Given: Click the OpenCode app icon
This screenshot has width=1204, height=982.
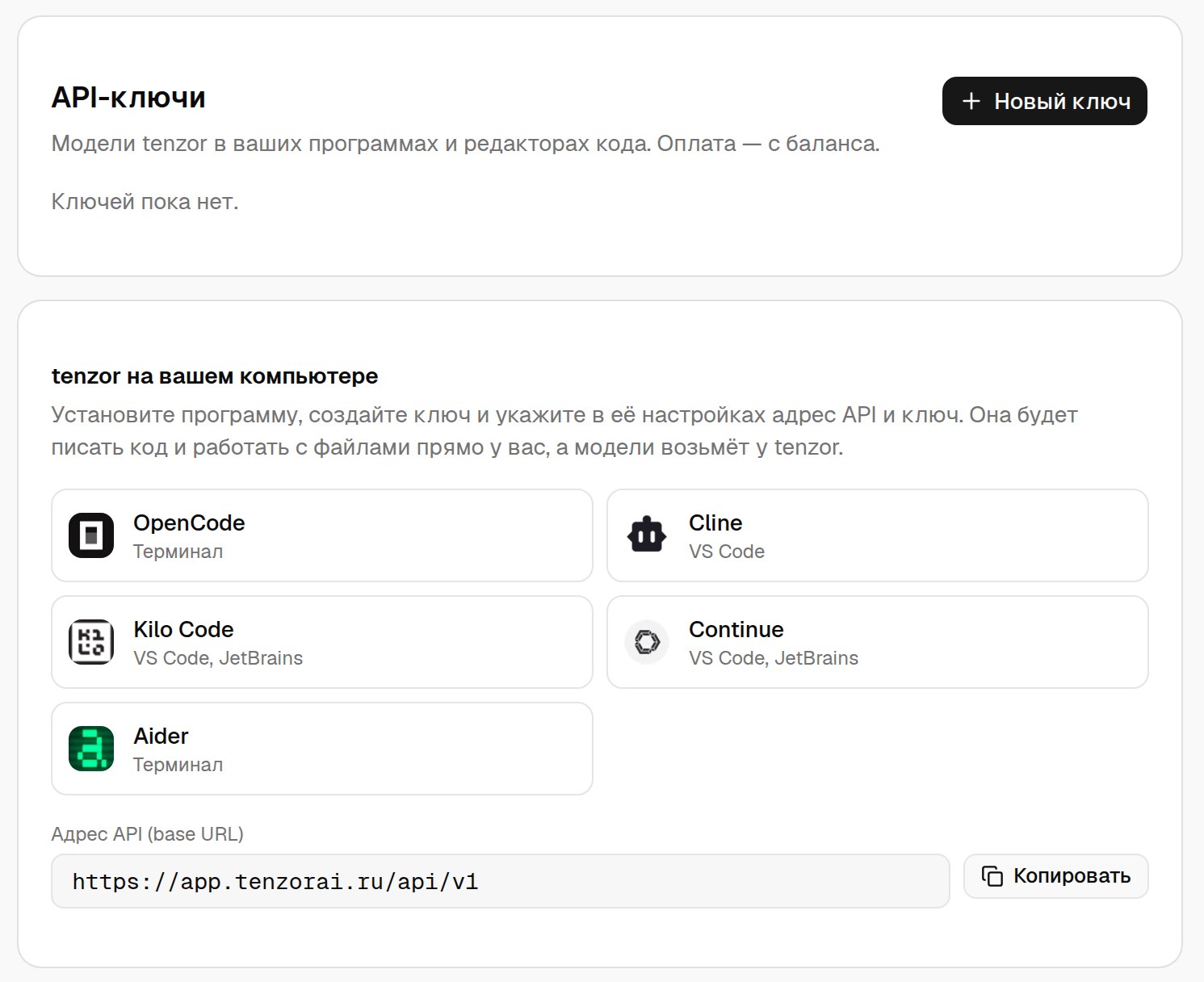Looking at the screenshot, I should click(91, 535).
